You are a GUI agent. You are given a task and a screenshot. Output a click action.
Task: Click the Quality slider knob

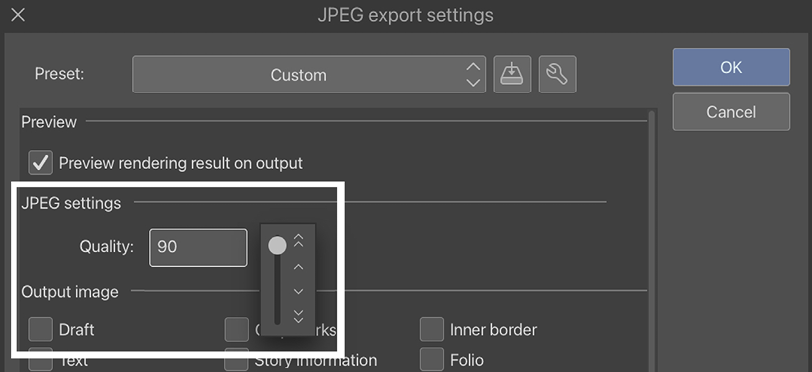277,246
